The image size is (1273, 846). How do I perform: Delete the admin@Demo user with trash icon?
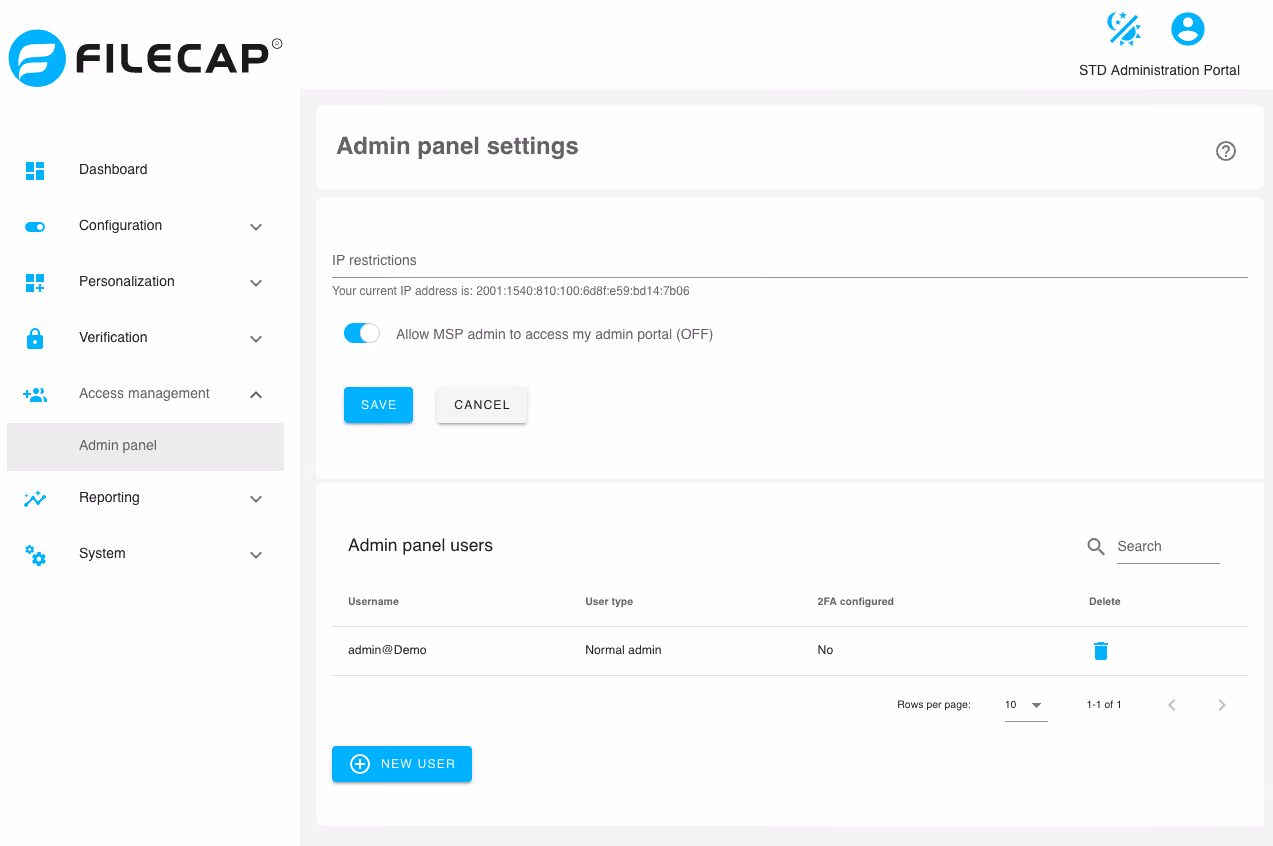(1101, 651)
